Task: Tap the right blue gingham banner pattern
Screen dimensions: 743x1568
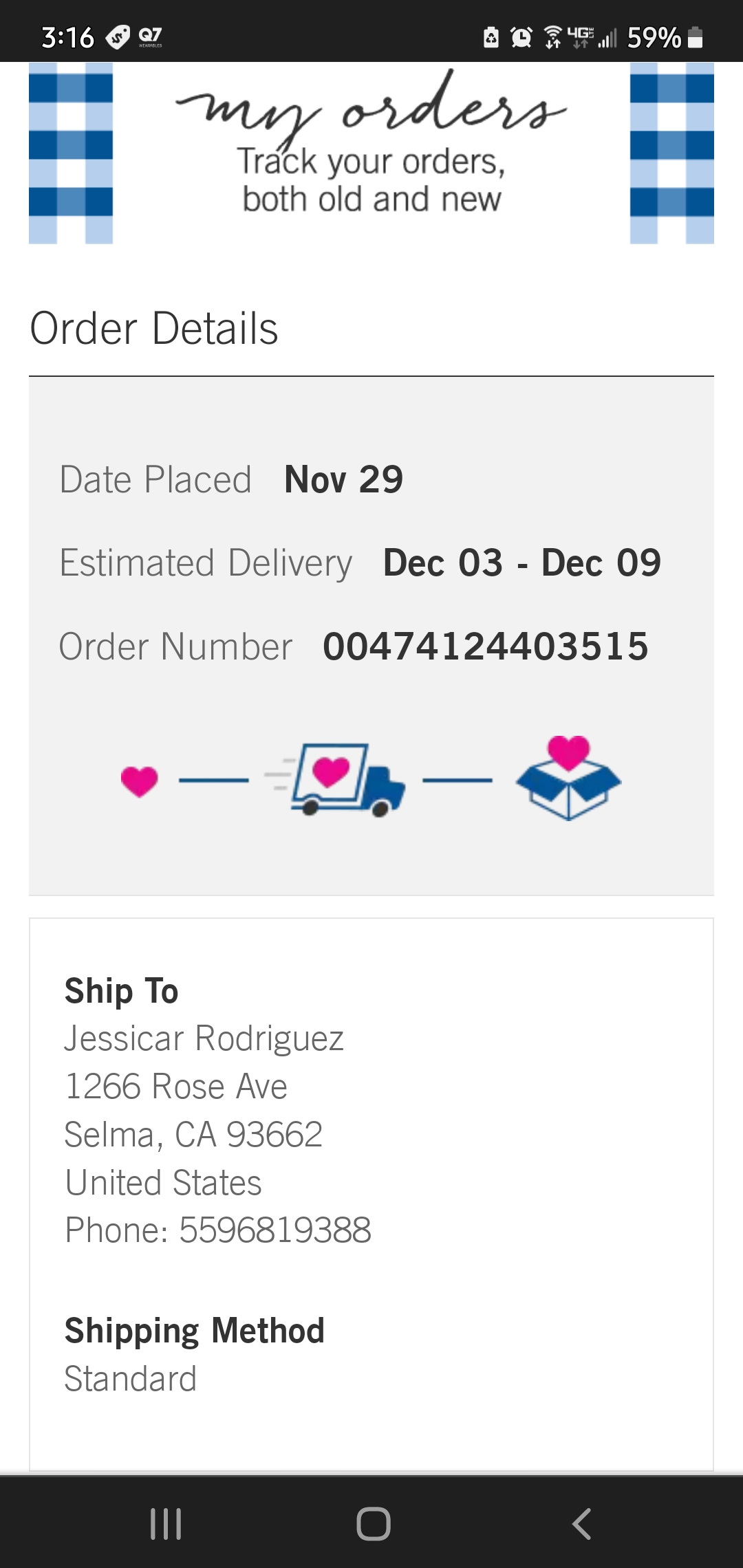Action: click(671, 153)
